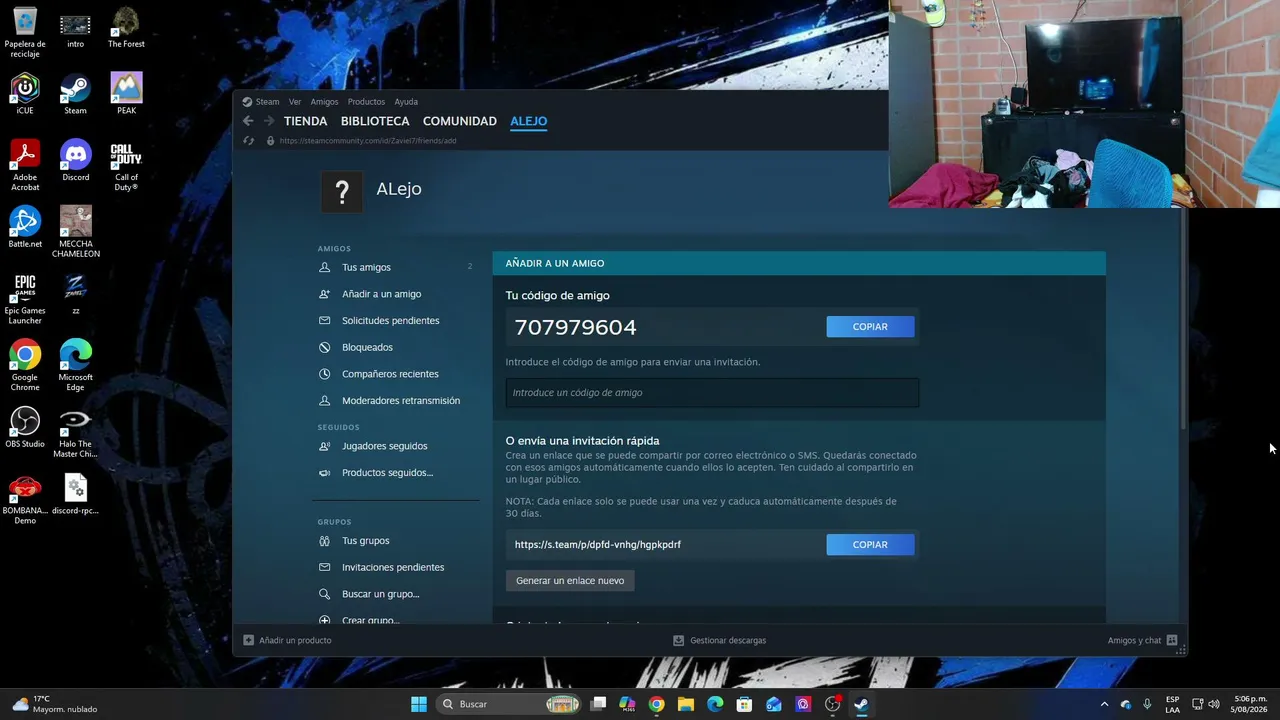Open File Explorer from the taskbar
Screen dimensions: 1280x720
[686, 704]
